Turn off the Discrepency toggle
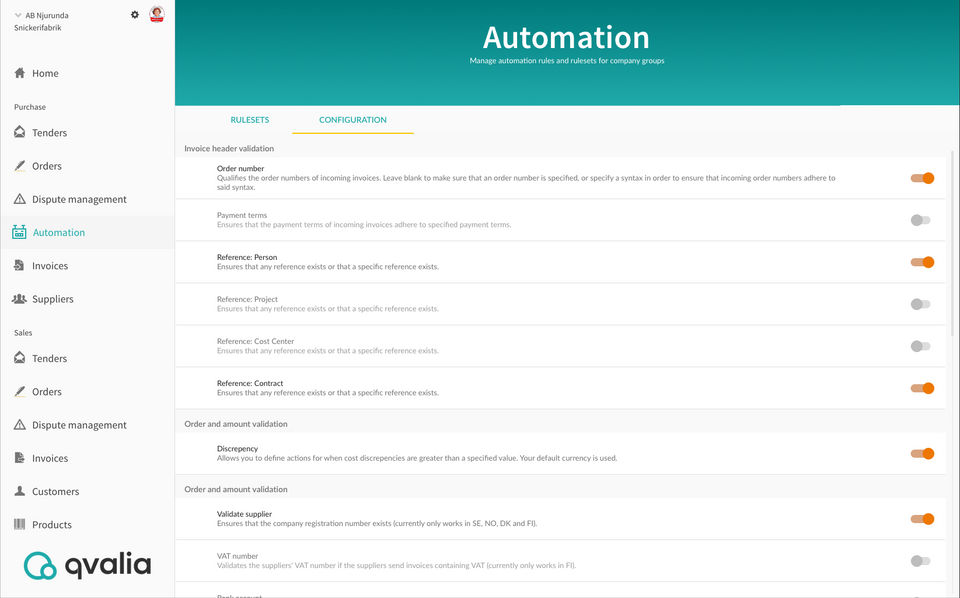Image resolution: width=960 pixels, height=598 pixels. point(922,454)
